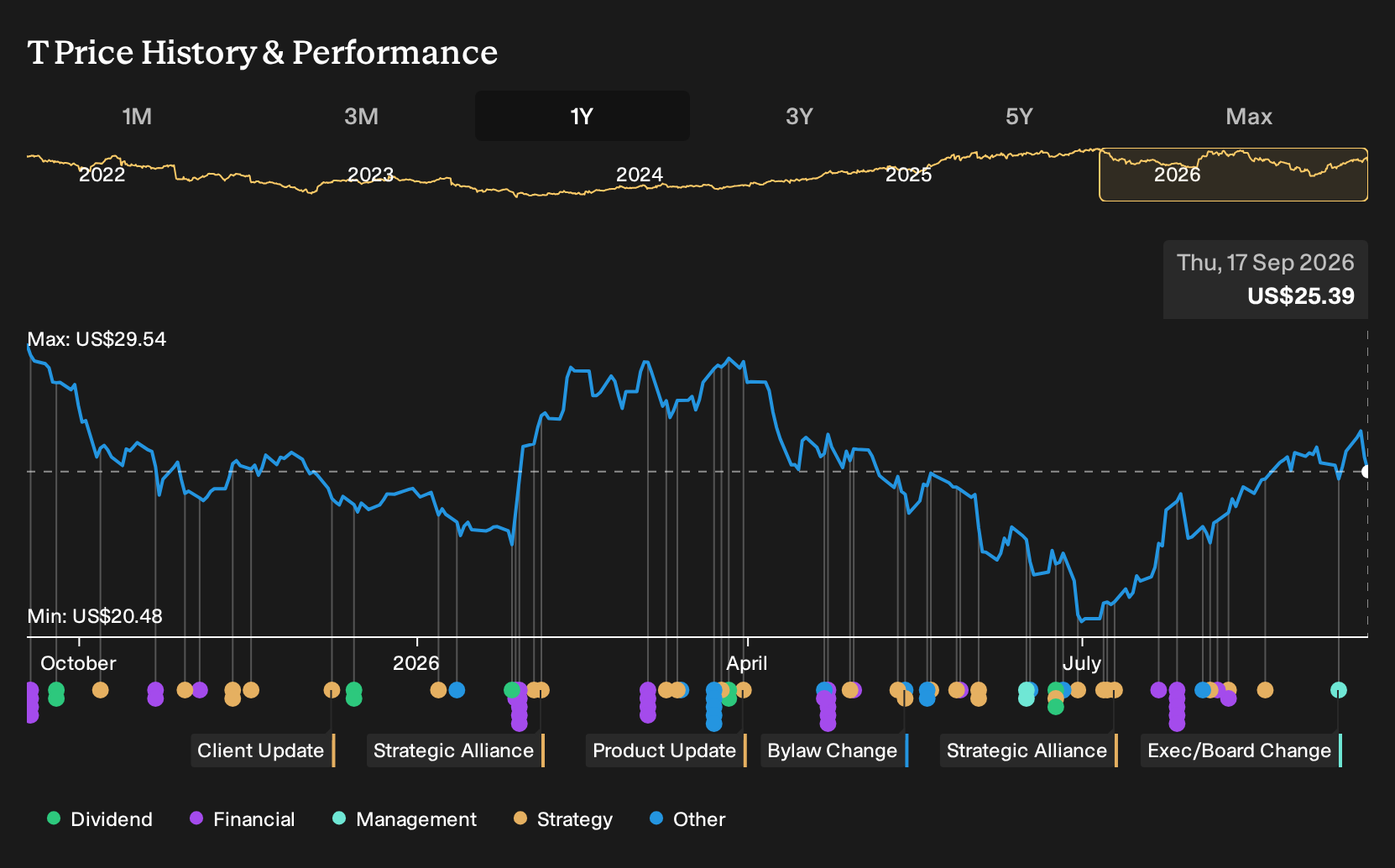Toggle Dividend events in the legend
Screen dimensions: 1395x868
click(100, 819)
